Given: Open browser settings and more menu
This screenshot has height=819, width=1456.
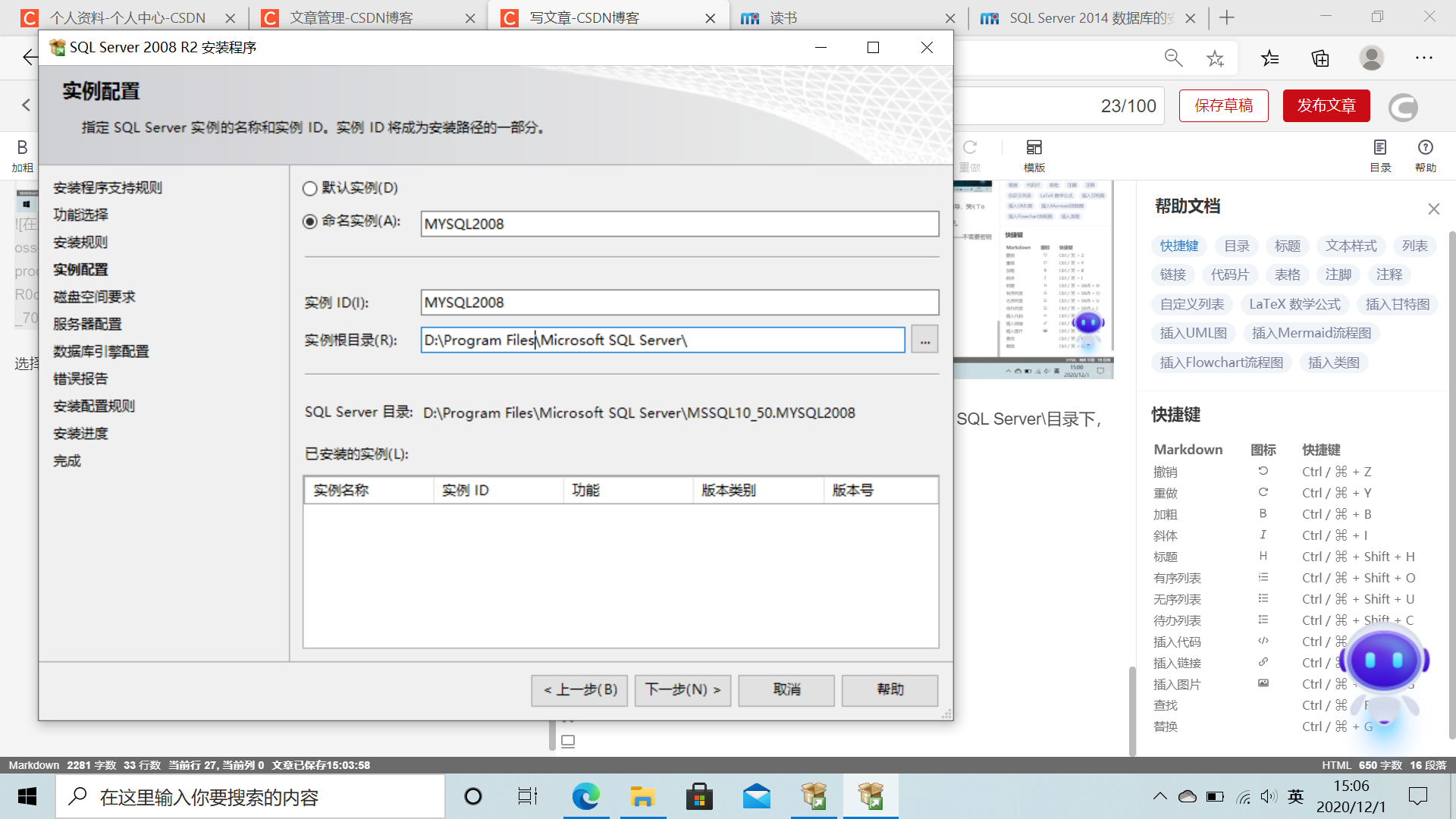Looking at the screenshot, I should [x=1424, y=58].
